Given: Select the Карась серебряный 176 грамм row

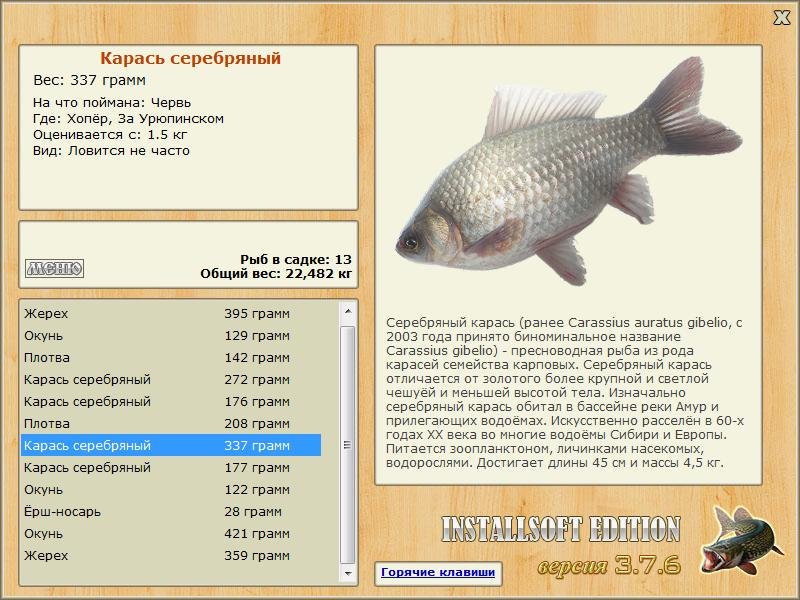Looking at the screenshot, I should click(171, 402).
